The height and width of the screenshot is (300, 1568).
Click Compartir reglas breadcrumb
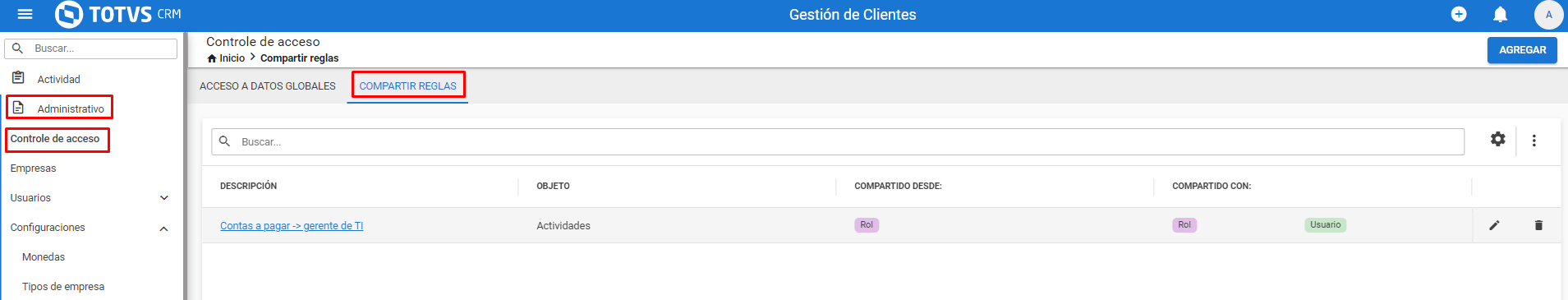[x=300, y=58]
